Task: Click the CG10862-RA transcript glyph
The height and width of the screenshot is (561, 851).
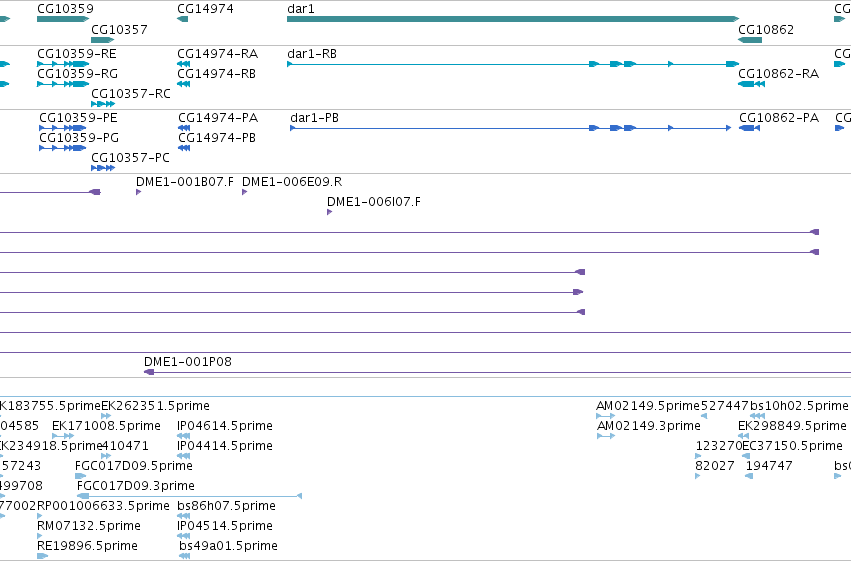Action: [x=752, y=84]
